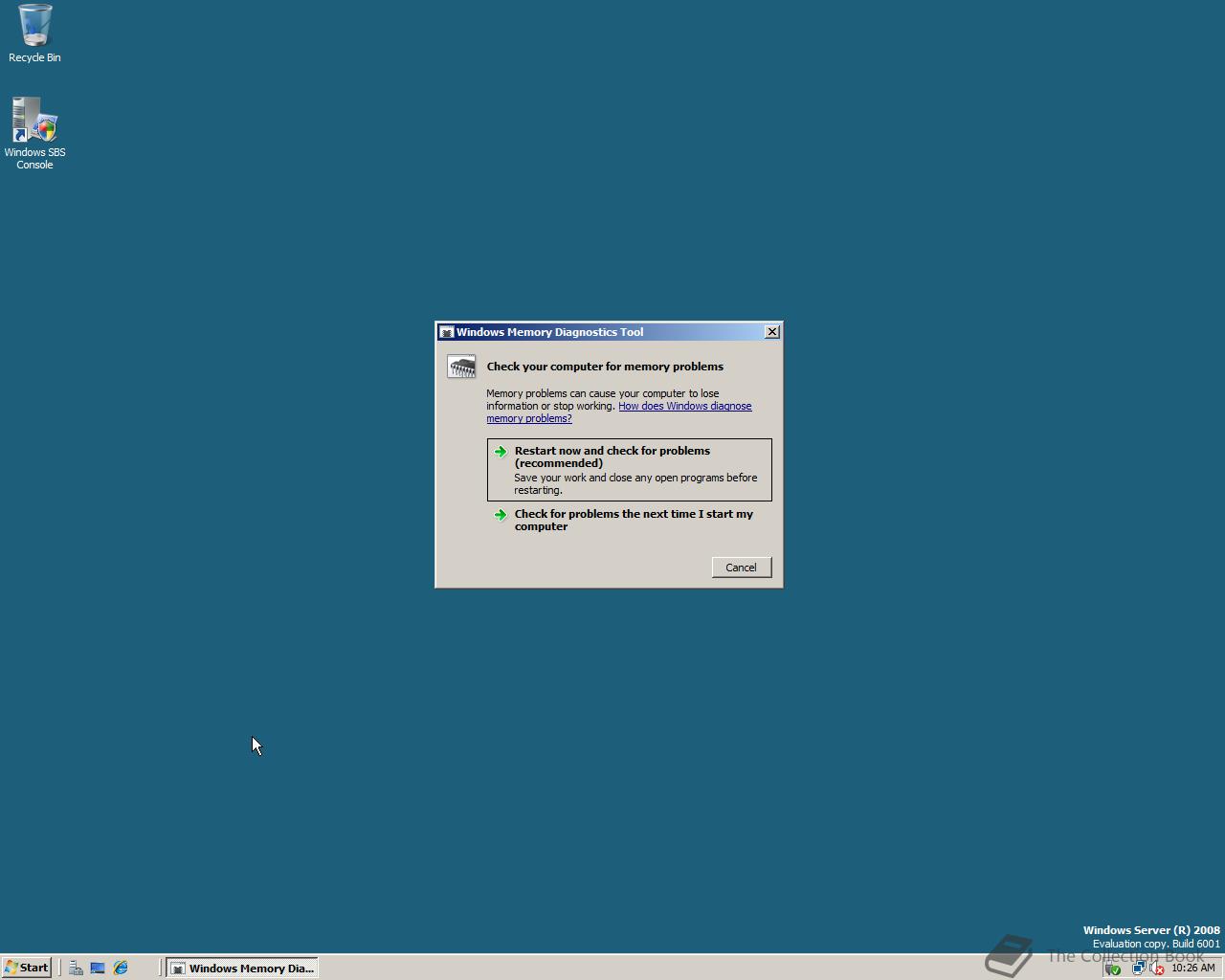The width and height of the screenshot is (1225, 980).
Task: Open the Start menu
Action: tap(26, 968)
